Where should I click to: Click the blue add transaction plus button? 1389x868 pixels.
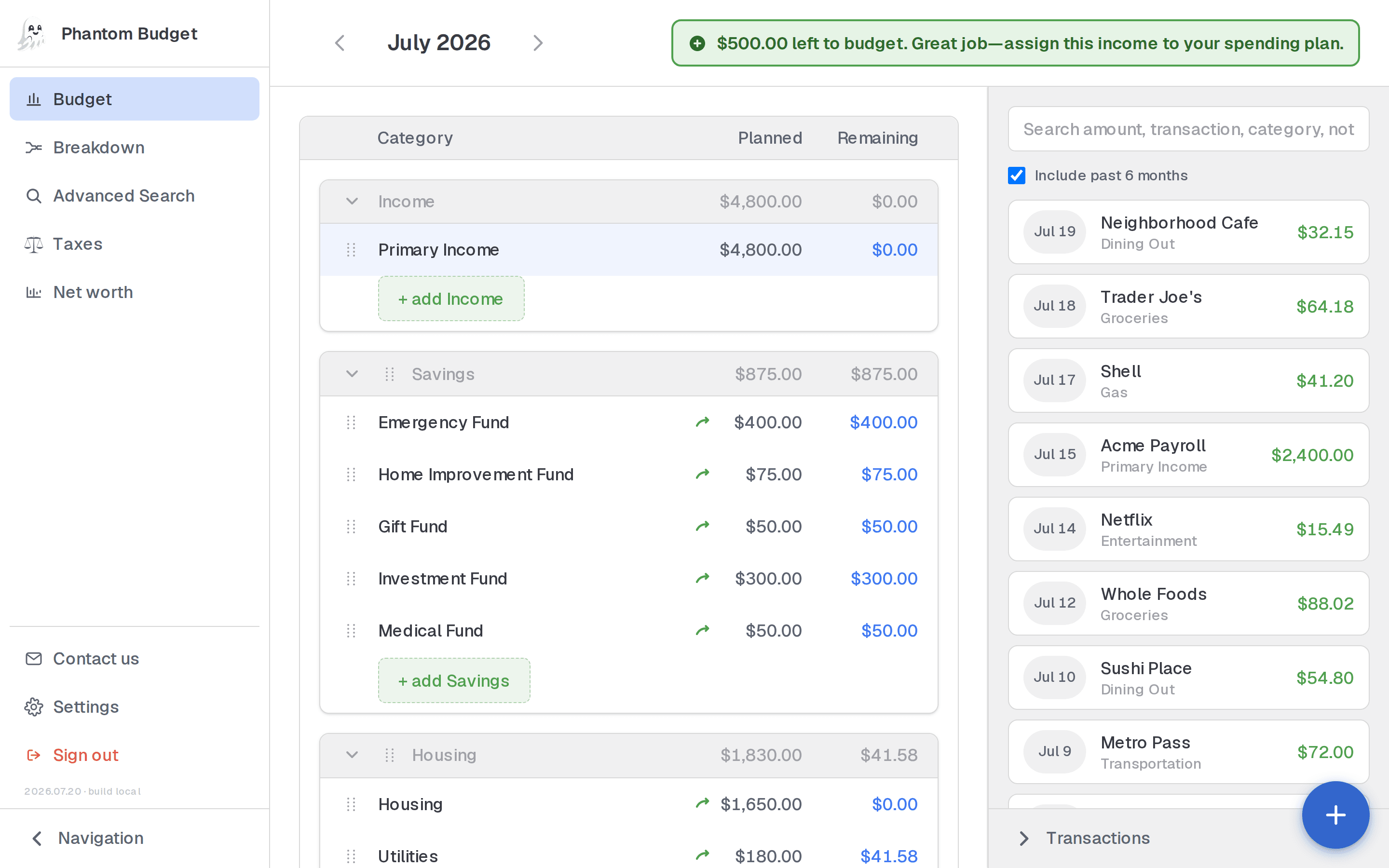pyautogui.click(x=1335, y=814)
